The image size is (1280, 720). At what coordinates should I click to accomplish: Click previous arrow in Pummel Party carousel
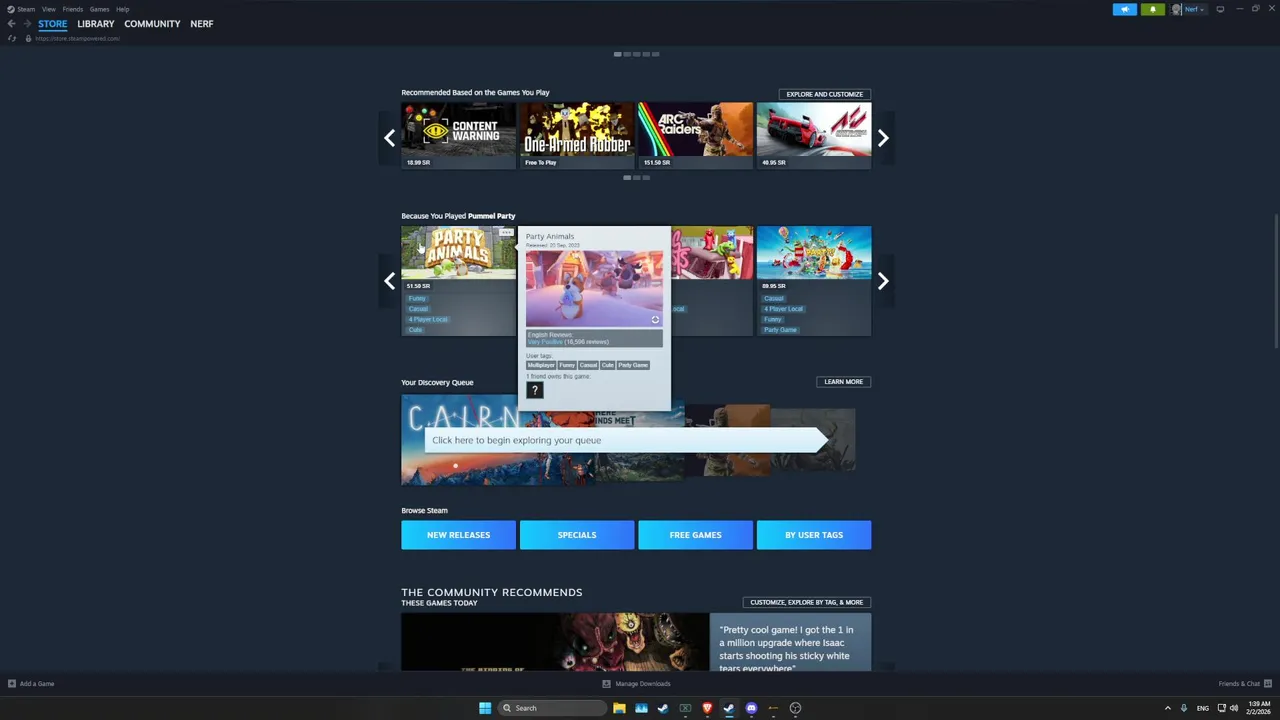point(389,281)
